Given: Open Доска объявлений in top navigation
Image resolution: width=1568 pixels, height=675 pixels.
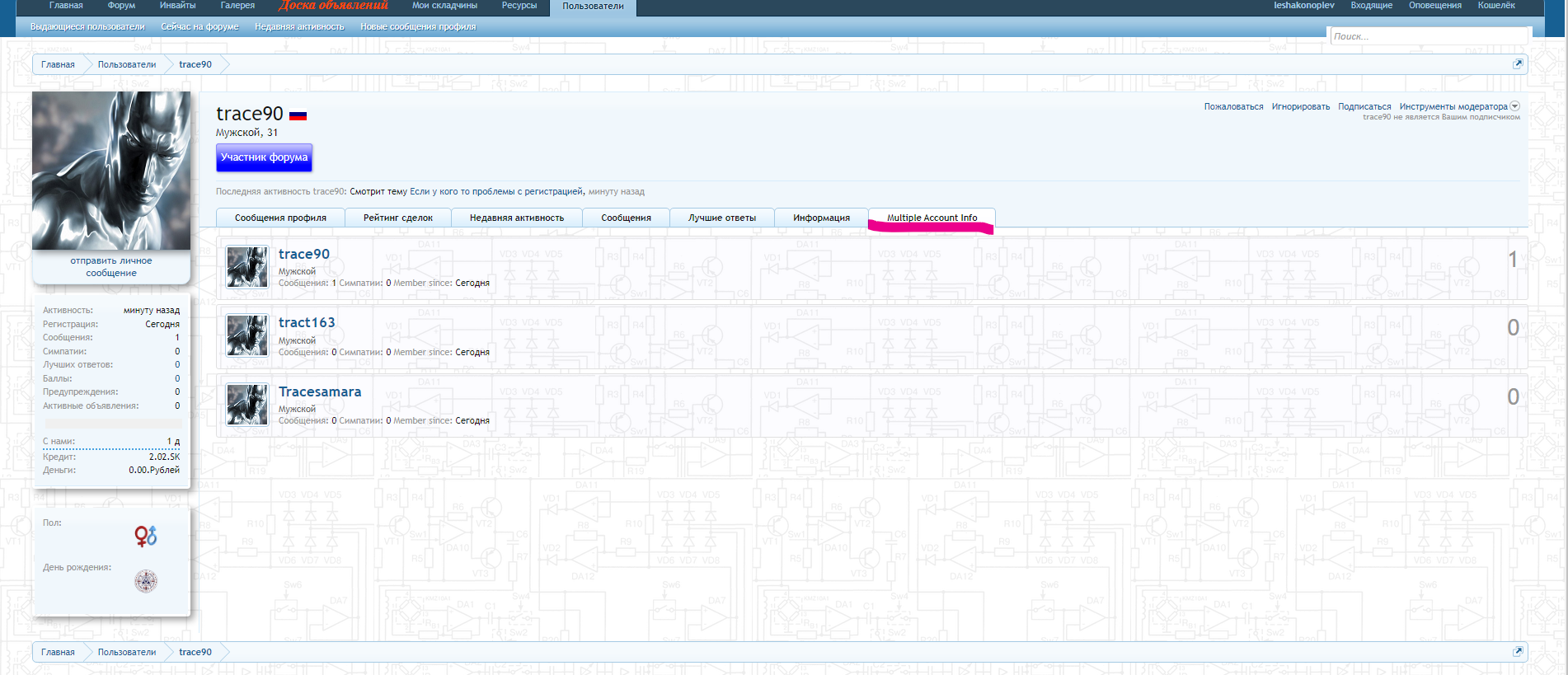Looking at the screenshot, I should tap(333, 6).
